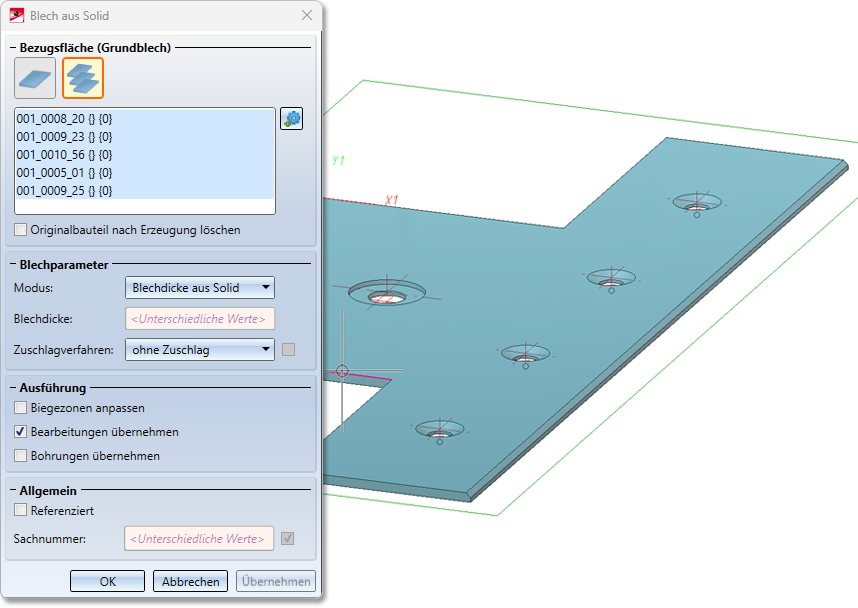Enable Originalbauteil nach Erzeugung löschen

click(21, 229)
